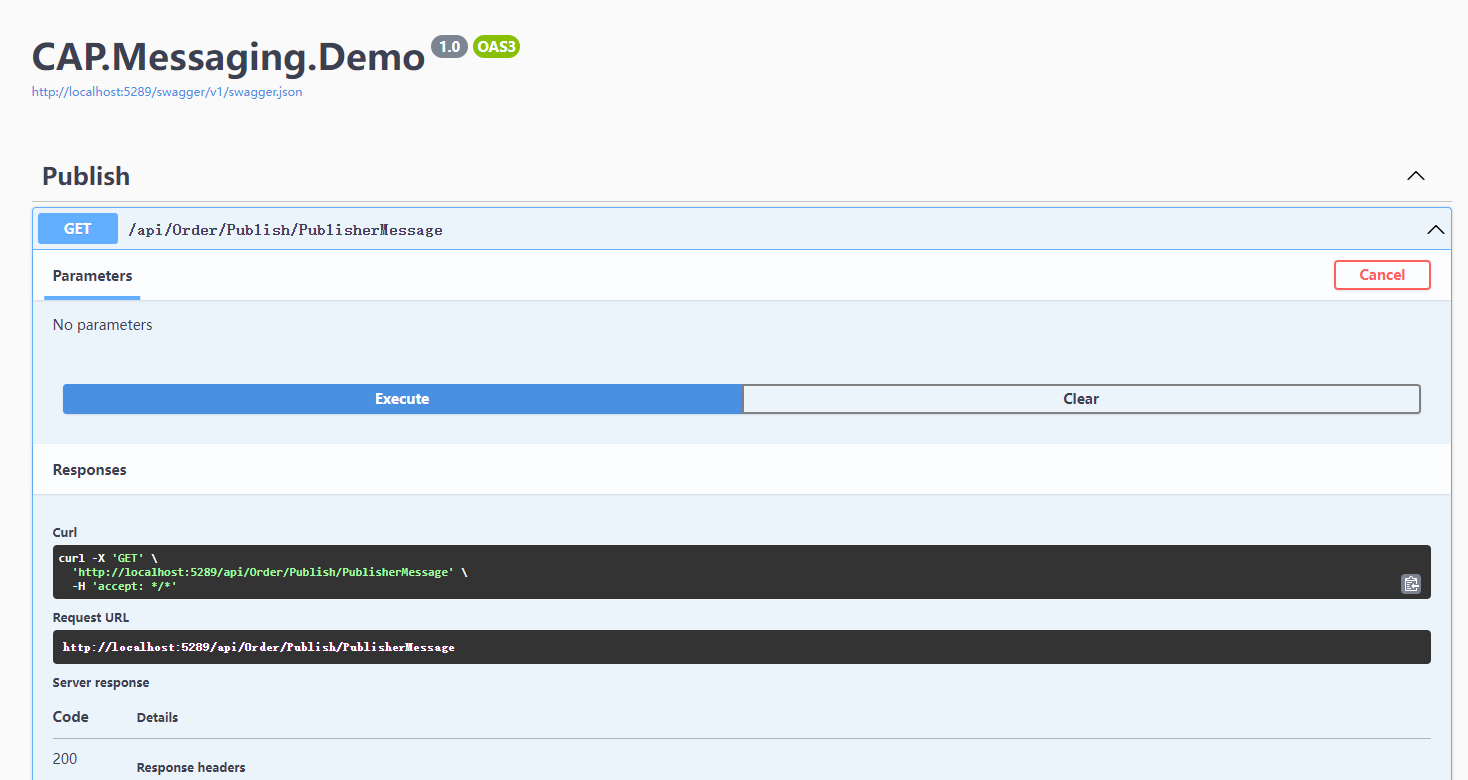Click the Request URL value box

tap(741, 647)
